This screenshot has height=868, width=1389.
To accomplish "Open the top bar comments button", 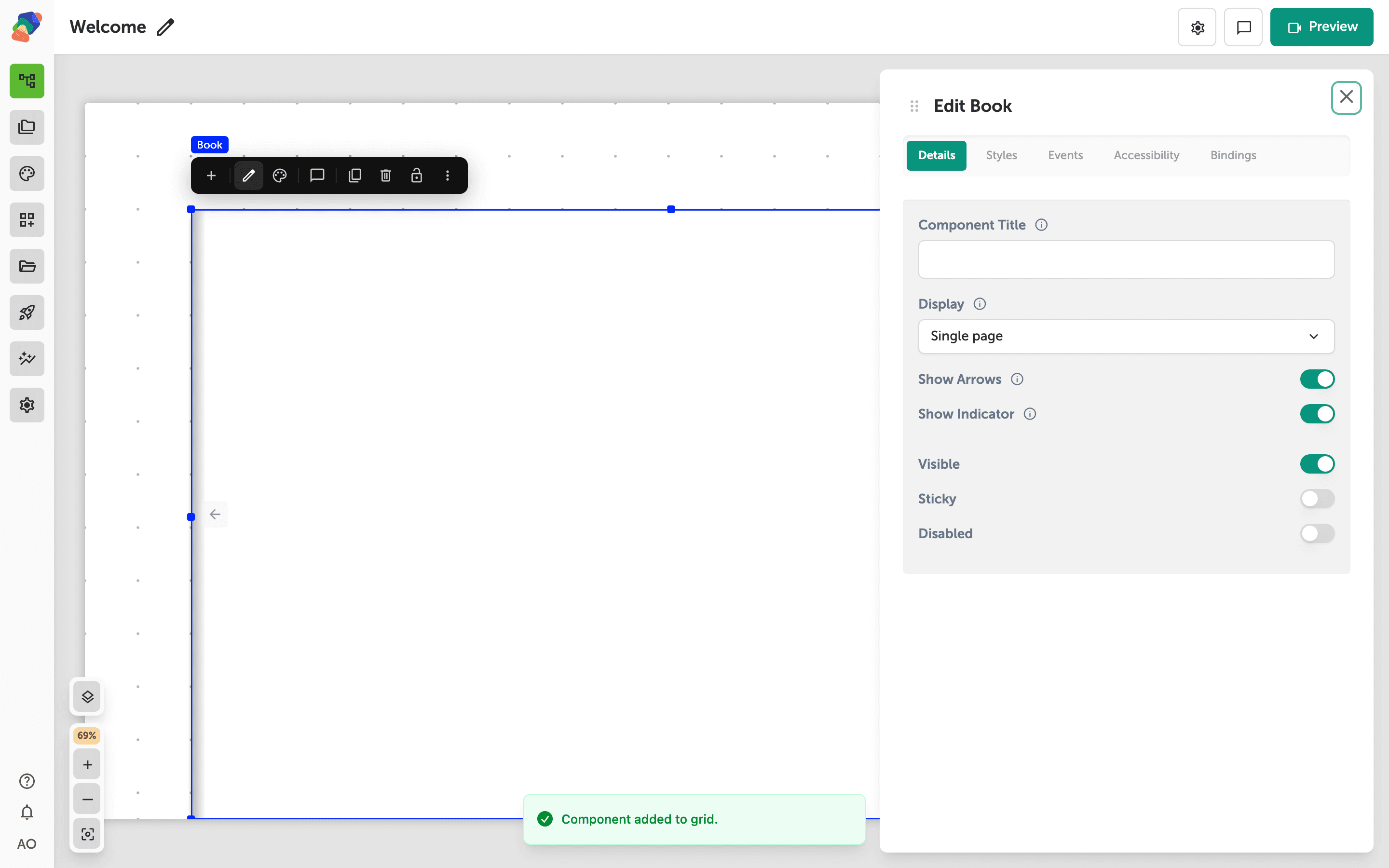I will click(1243, 27).
